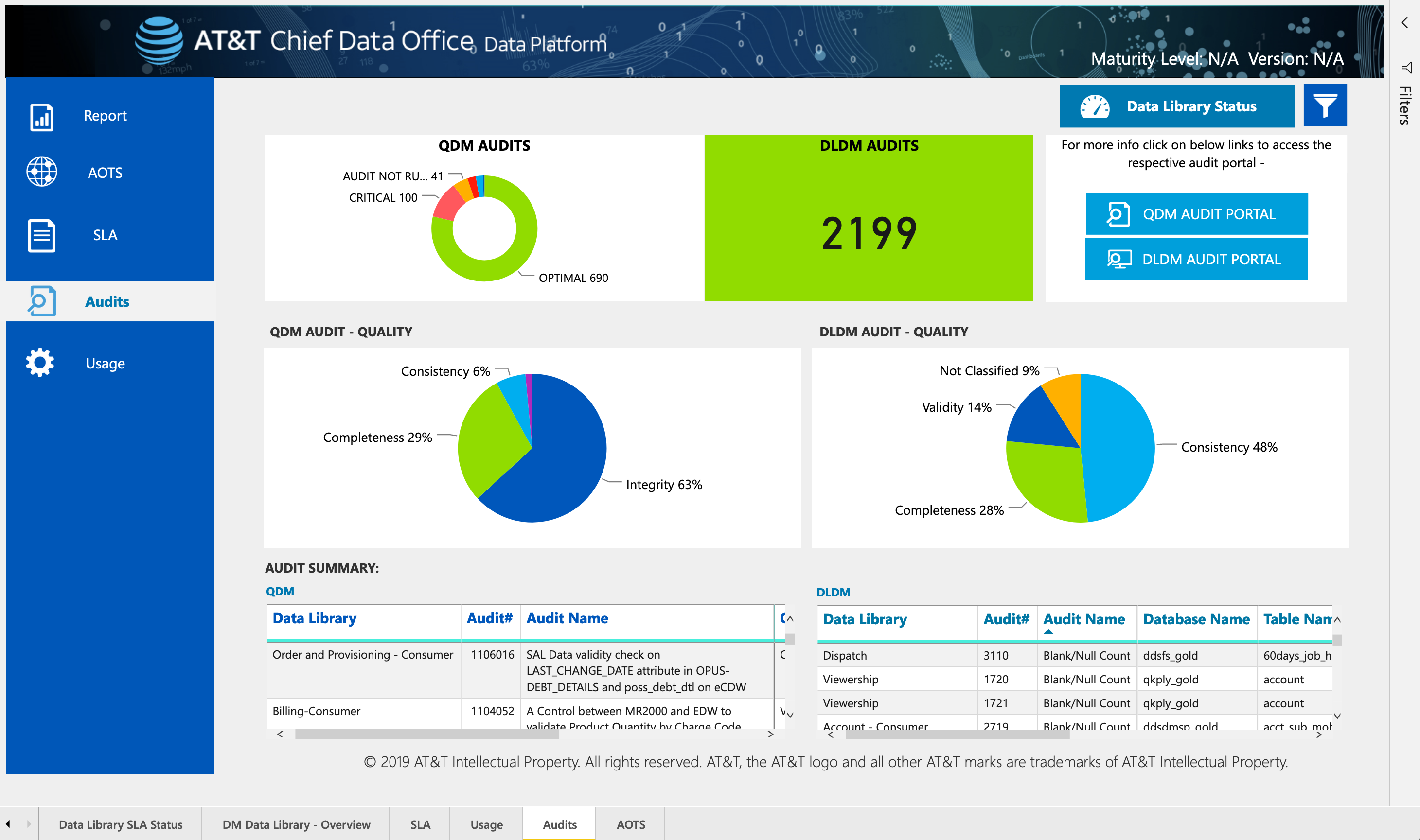Sort QDM table by Data Library column
Image resolution: width=1420 pixels, height=840 pixels.
[x=314, y=618]
